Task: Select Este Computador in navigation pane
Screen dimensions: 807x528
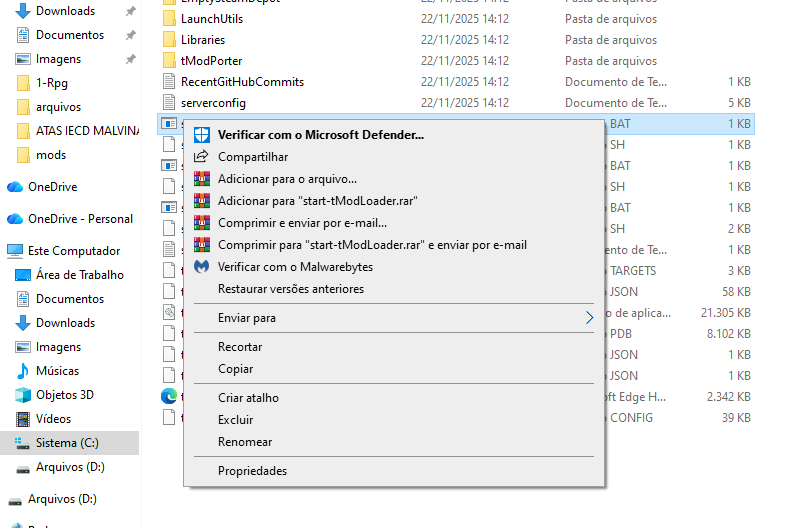Action: 74,251
